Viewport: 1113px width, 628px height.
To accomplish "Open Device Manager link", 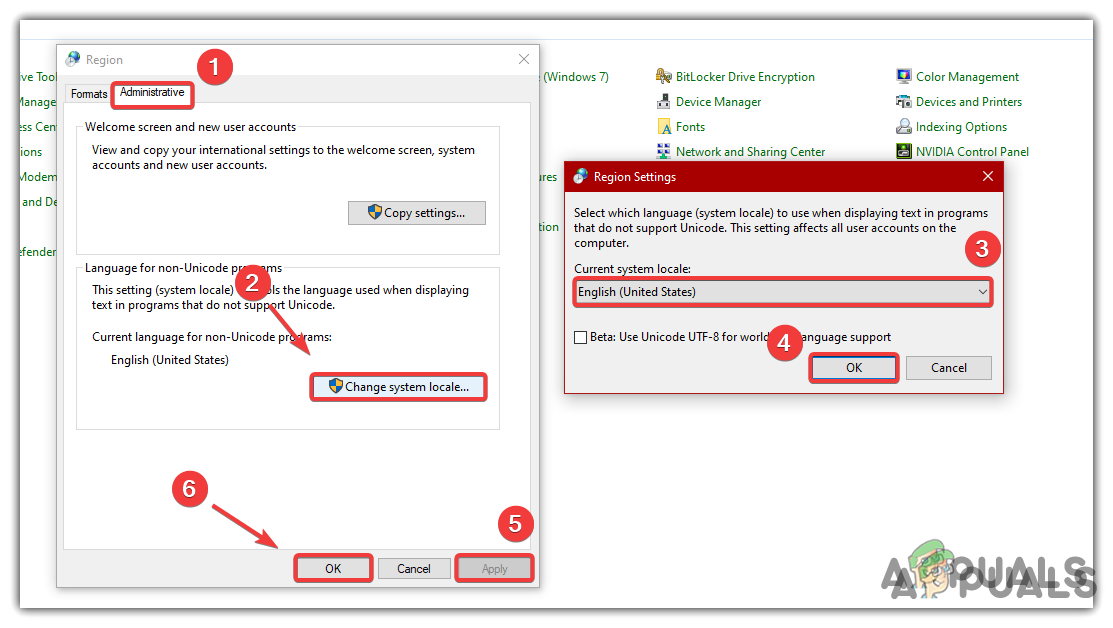I will coord(718,101).
